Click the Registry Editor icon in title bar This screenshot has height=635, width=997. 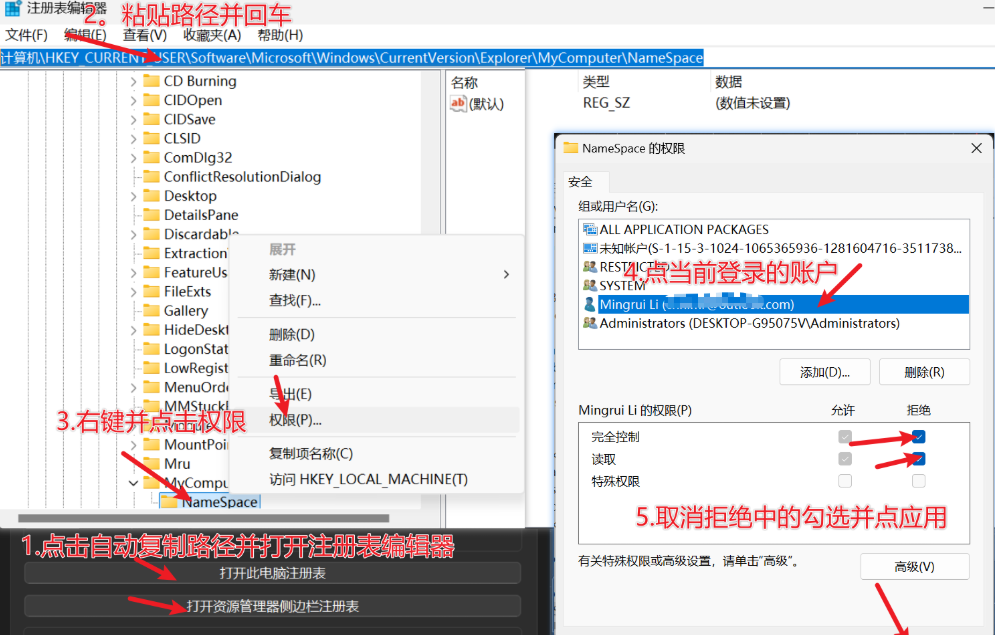pyautogui.click(x=10, y=10)
